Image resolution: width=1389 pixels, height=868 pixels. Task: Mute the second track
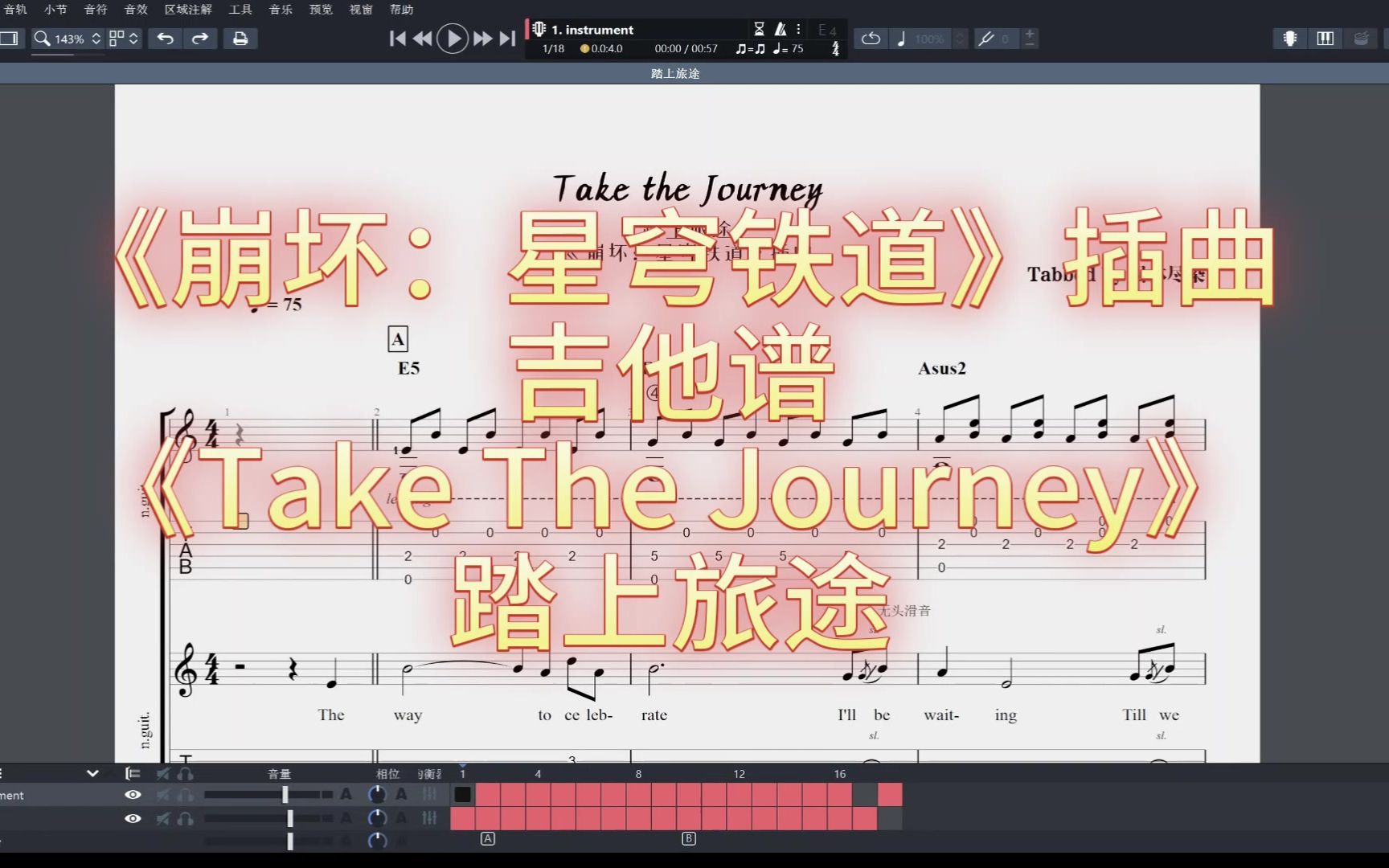pos(163,818)
